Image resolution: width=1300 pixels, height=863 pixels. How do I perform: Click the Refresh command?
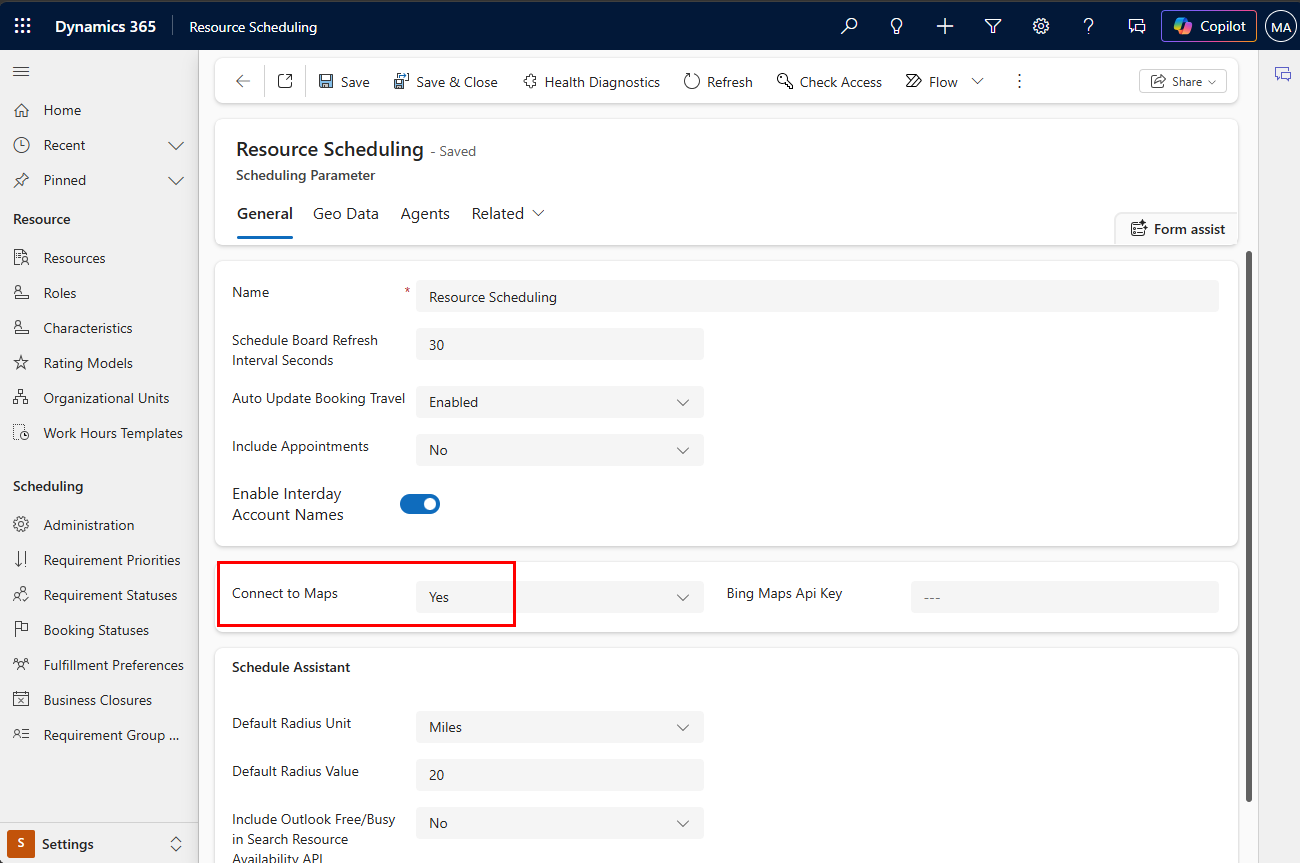[x=718, y=82]
